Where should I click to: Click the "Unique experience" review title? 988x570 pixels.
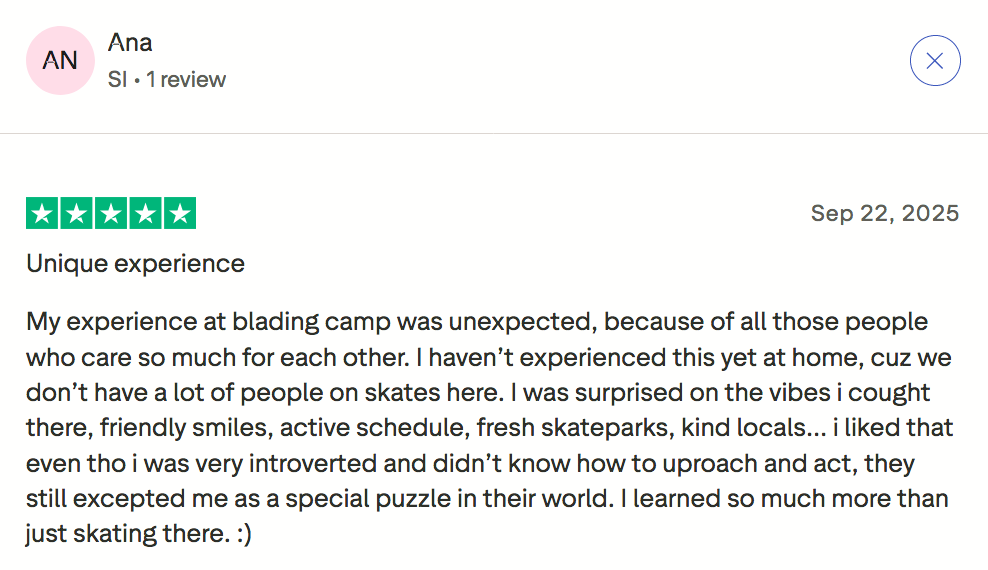(x=135, y=264)
